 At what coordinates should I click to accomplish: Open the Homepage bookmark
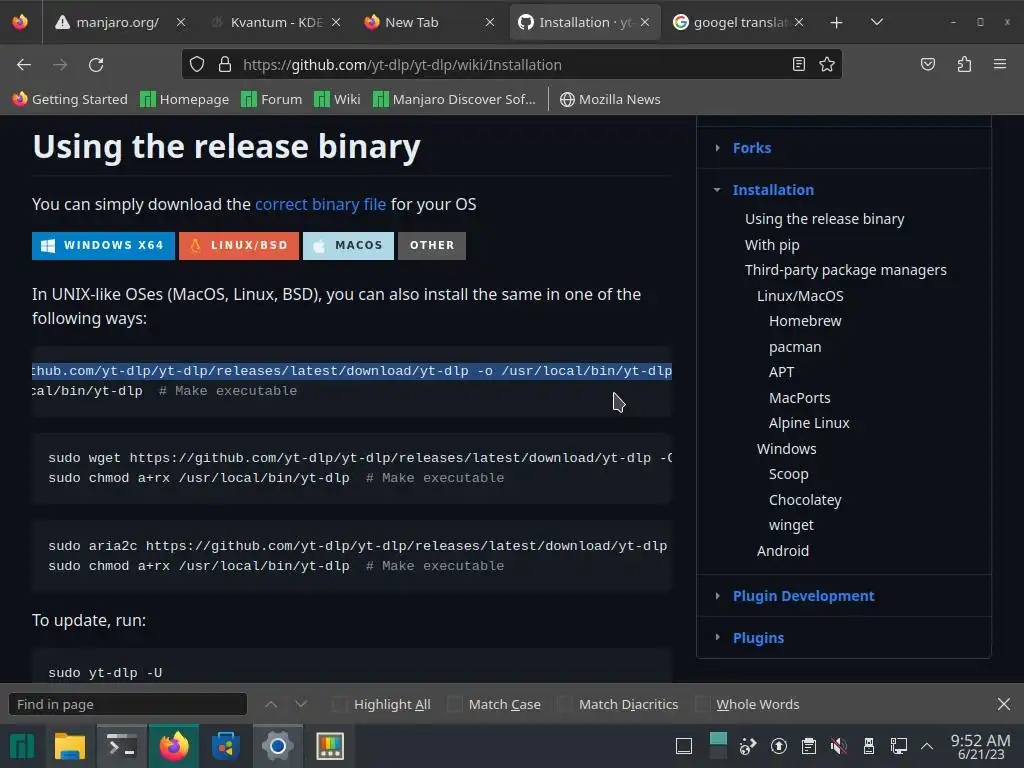click(185, 99)
